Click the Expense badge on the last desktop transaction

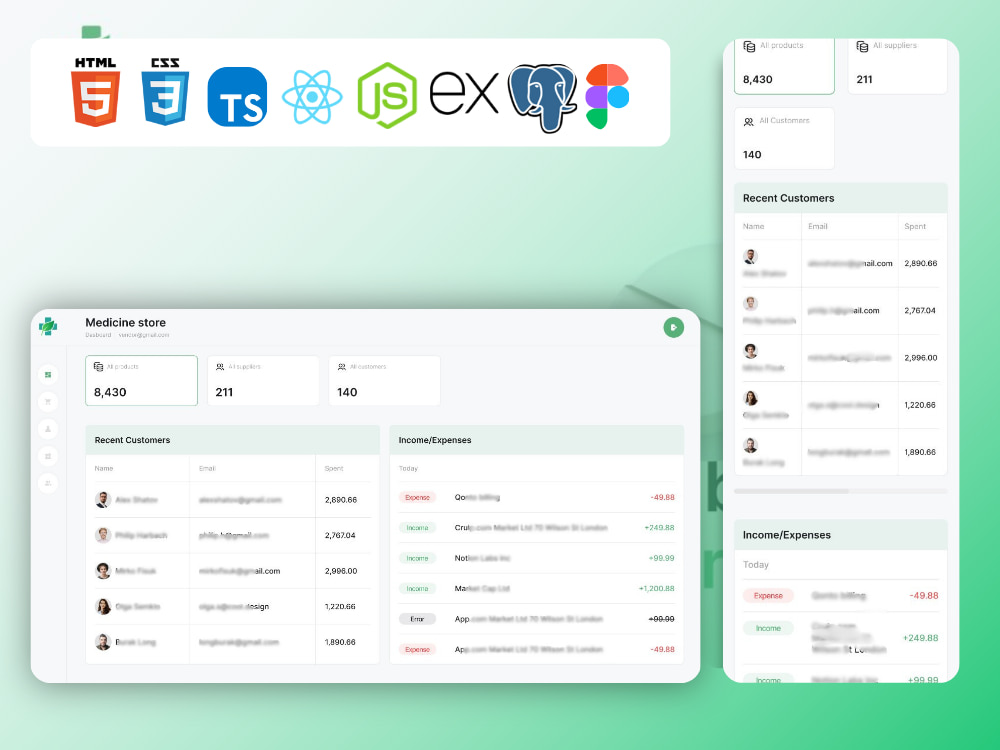point(417,649)
